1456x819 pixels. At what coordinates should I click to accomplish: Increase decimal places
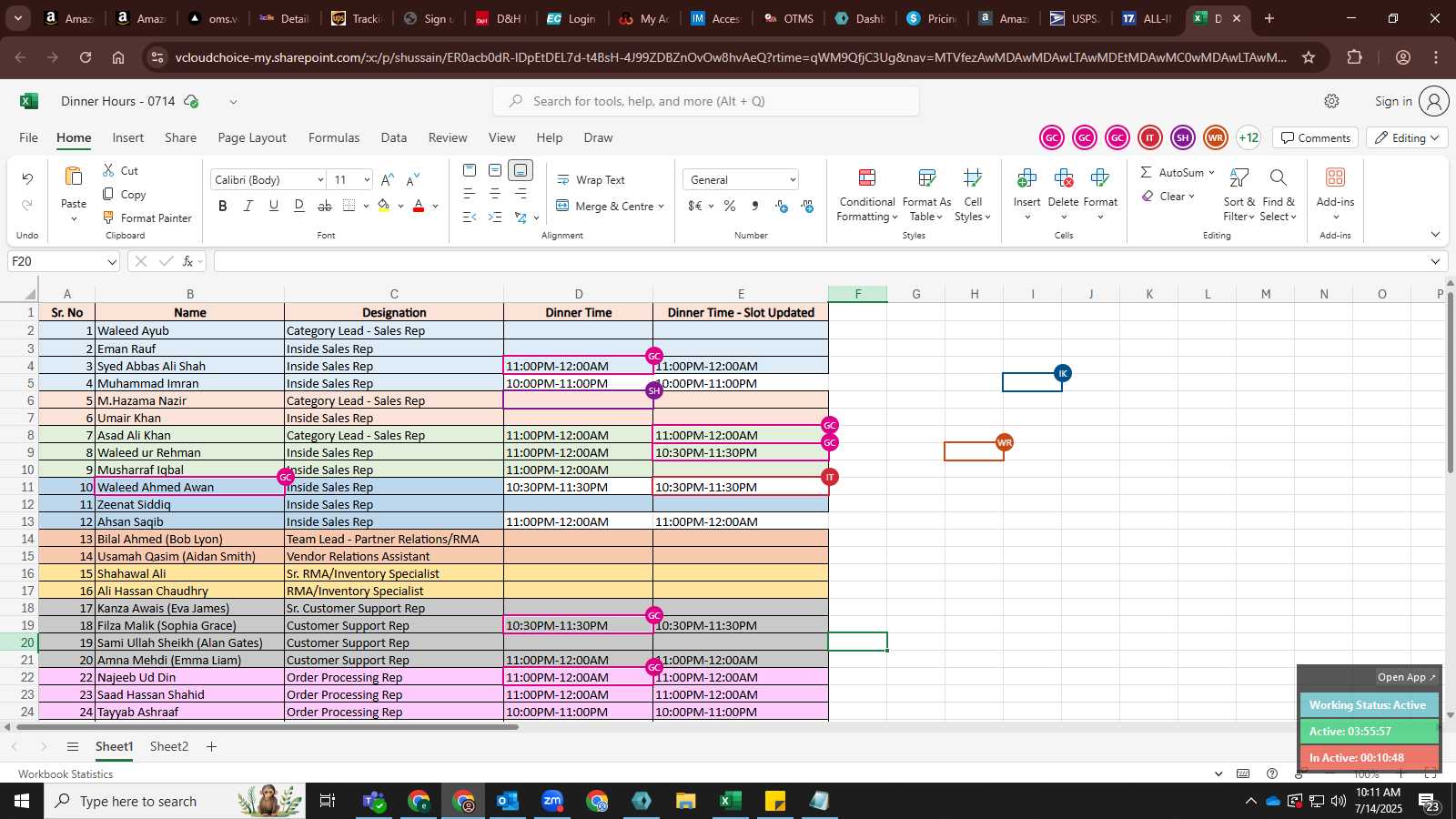point(782,207)
